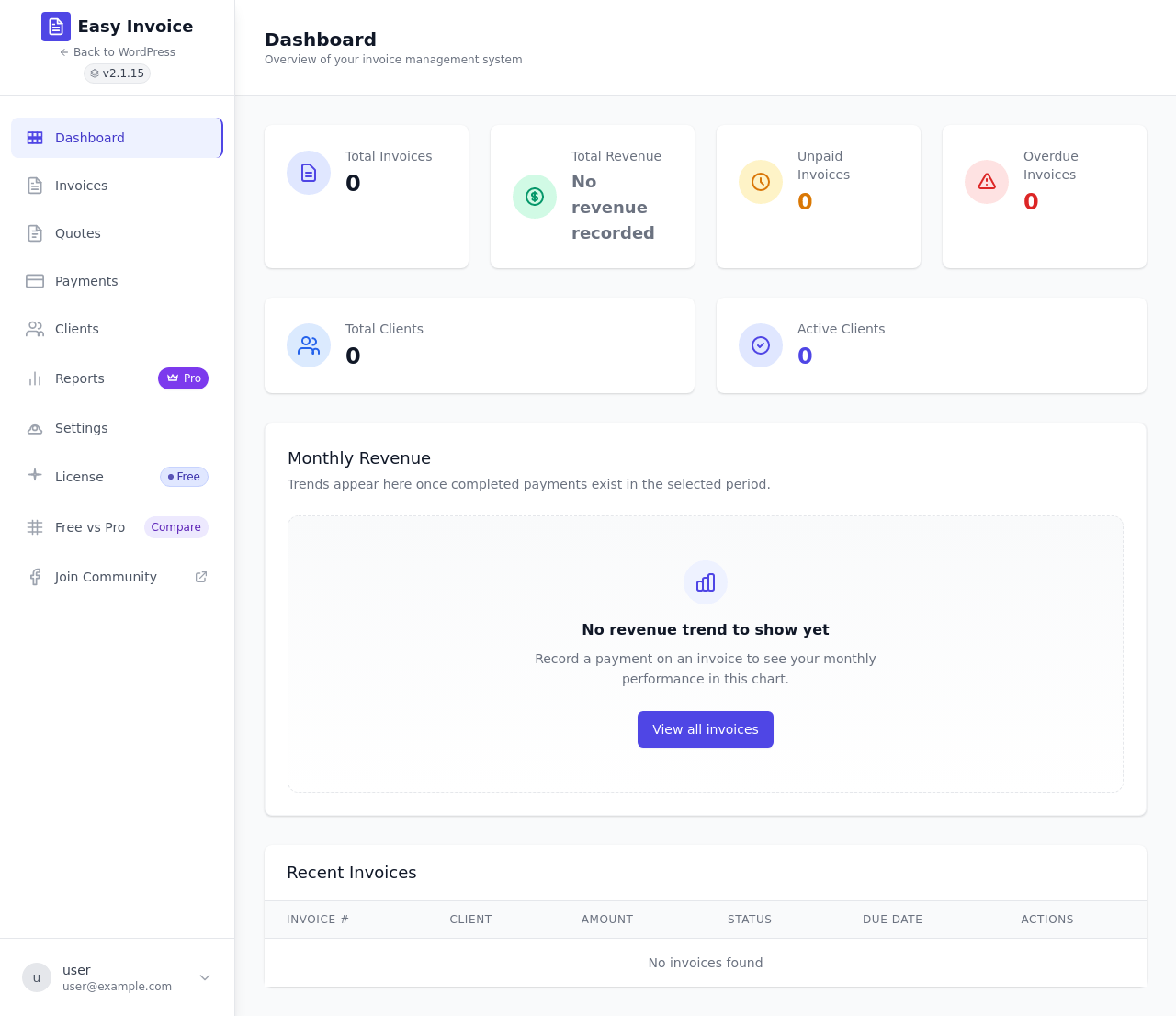Click the Clients people icon in sidebar

35,329
